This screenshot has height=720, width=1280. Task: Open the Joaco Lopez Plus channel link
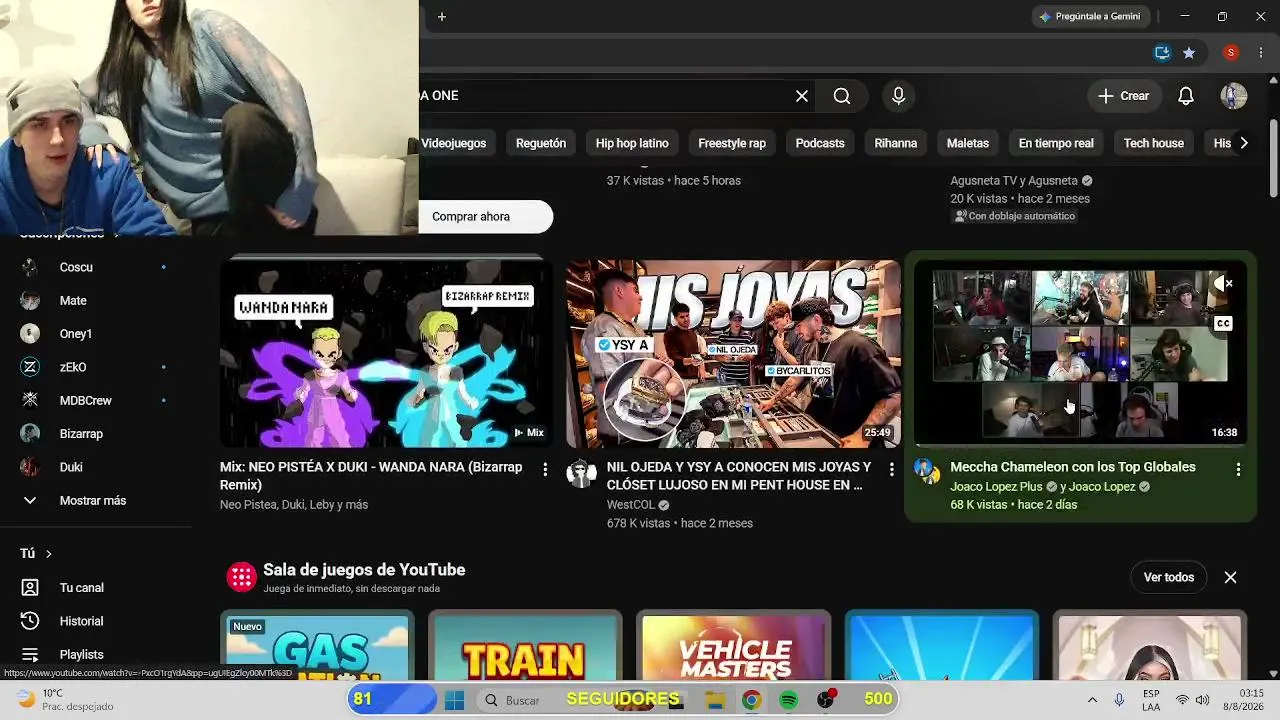pos(996,487)
